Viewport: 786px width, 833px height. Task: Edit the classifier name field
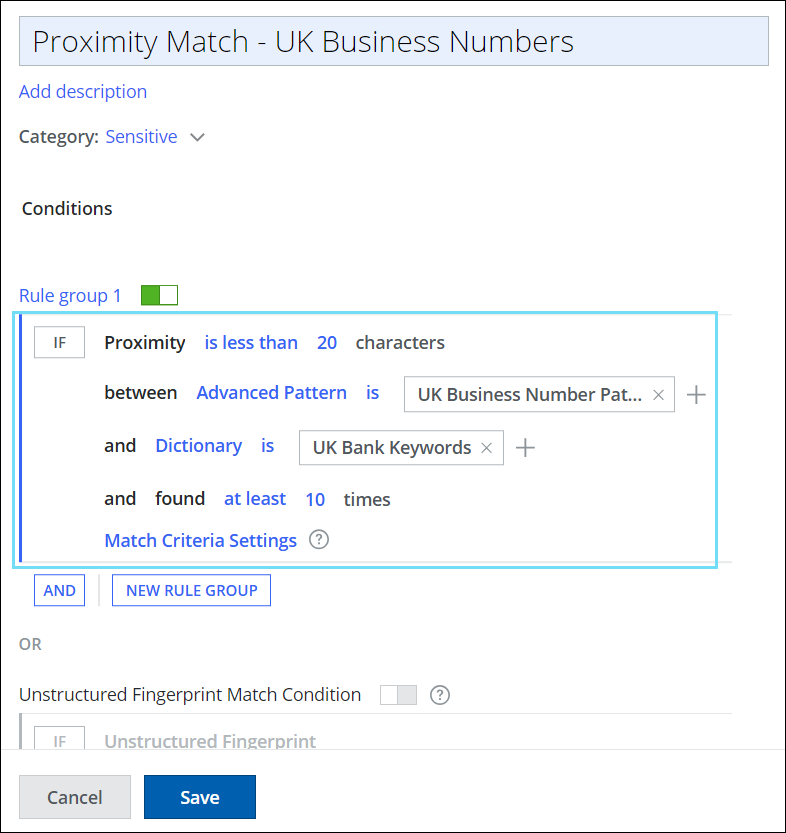(394, 41)
